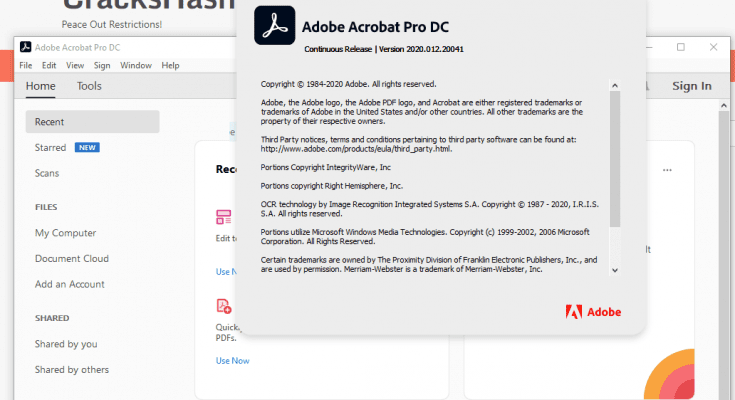Click the About dialog scrollbar thumb
The height and width of the screenshot is (400, 735).
pos(615,158)
